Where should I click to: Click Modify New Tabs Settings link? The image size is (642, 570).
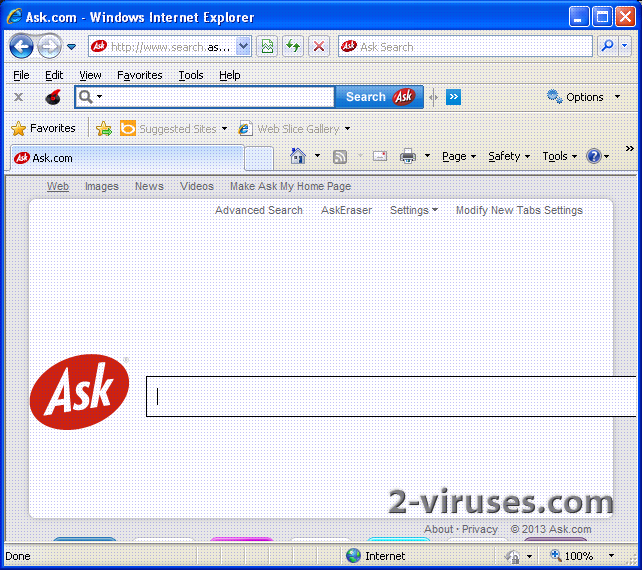coord(519,210)
